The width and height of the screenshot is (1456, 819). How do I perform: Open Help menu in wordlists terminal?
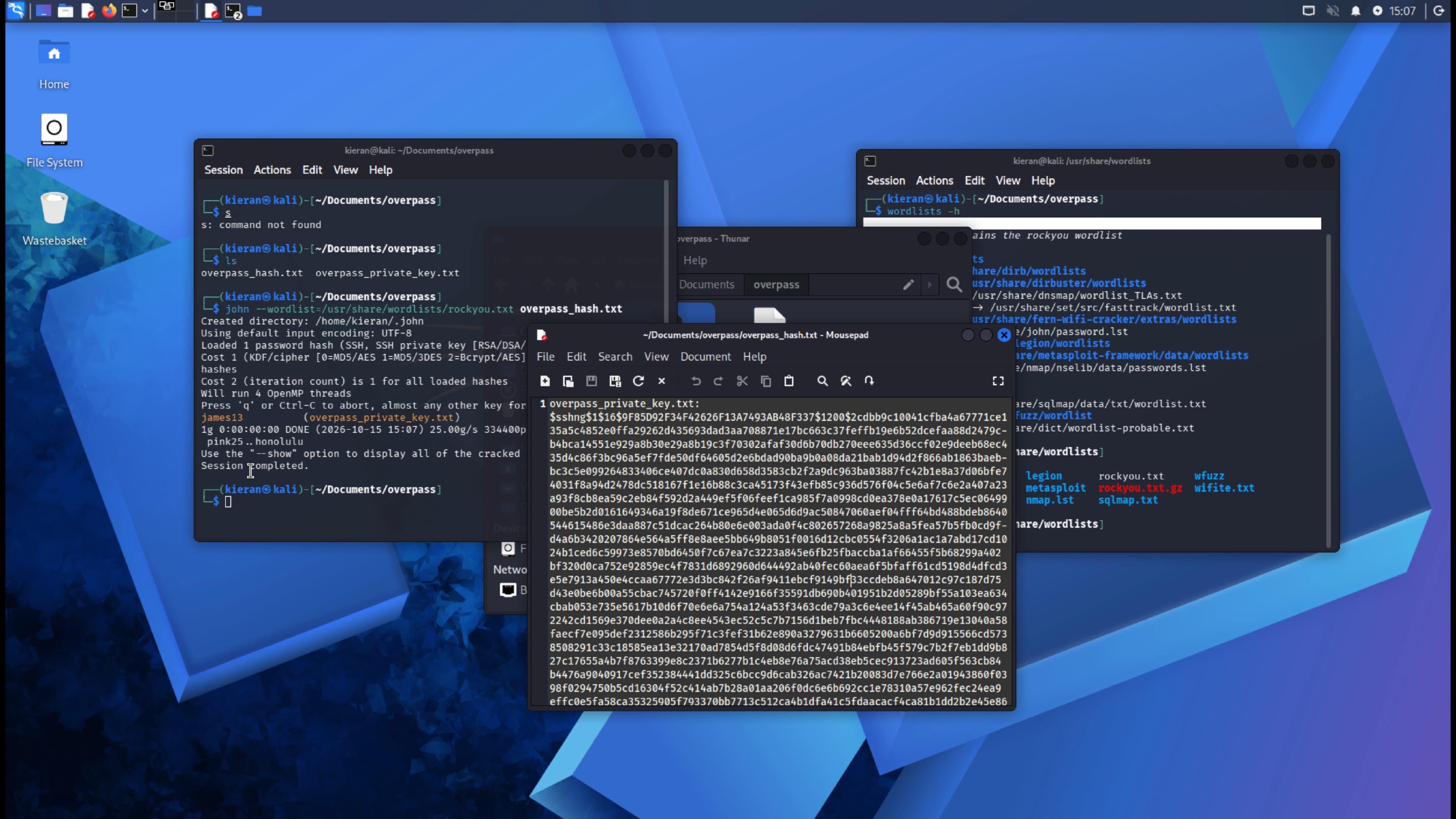tap(1043, 181)
